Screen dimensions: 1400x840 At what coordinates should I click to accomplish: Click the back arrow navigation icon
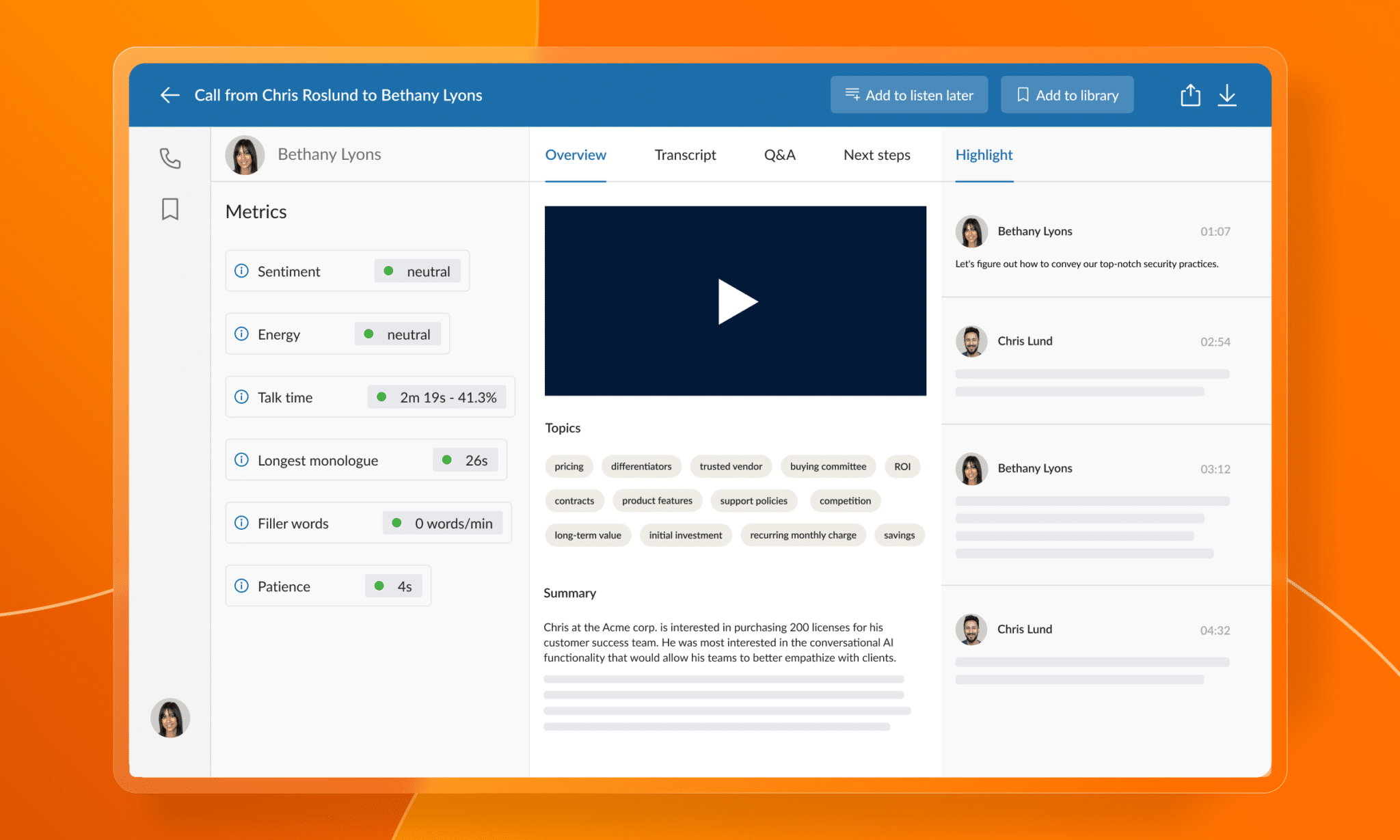pyautogui.click(x=168, y=94)
